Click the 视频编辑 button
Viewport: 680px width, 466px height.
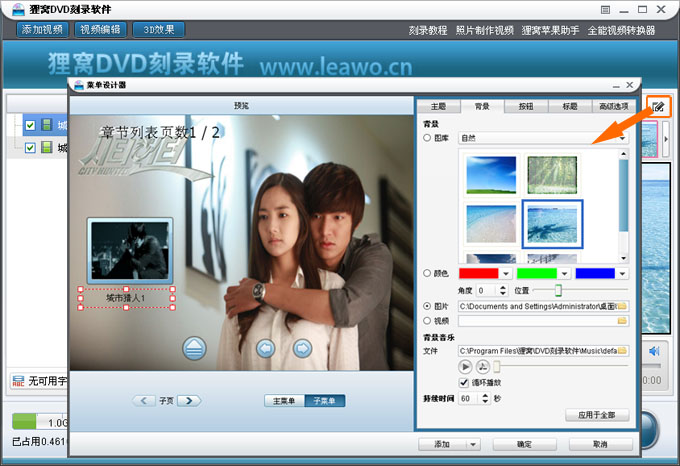pos(101,30)
